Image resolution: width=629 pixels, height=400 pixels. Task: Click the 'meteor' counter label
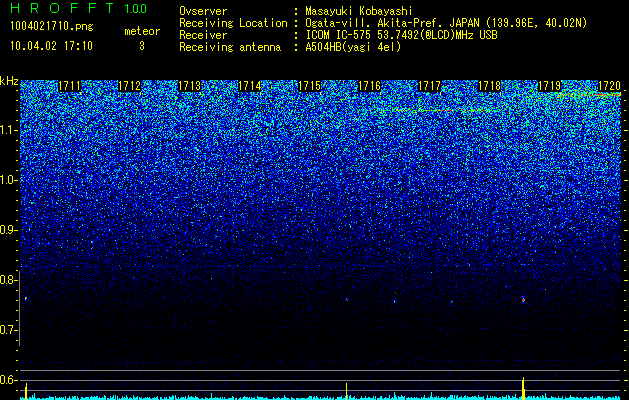(142, 31)
